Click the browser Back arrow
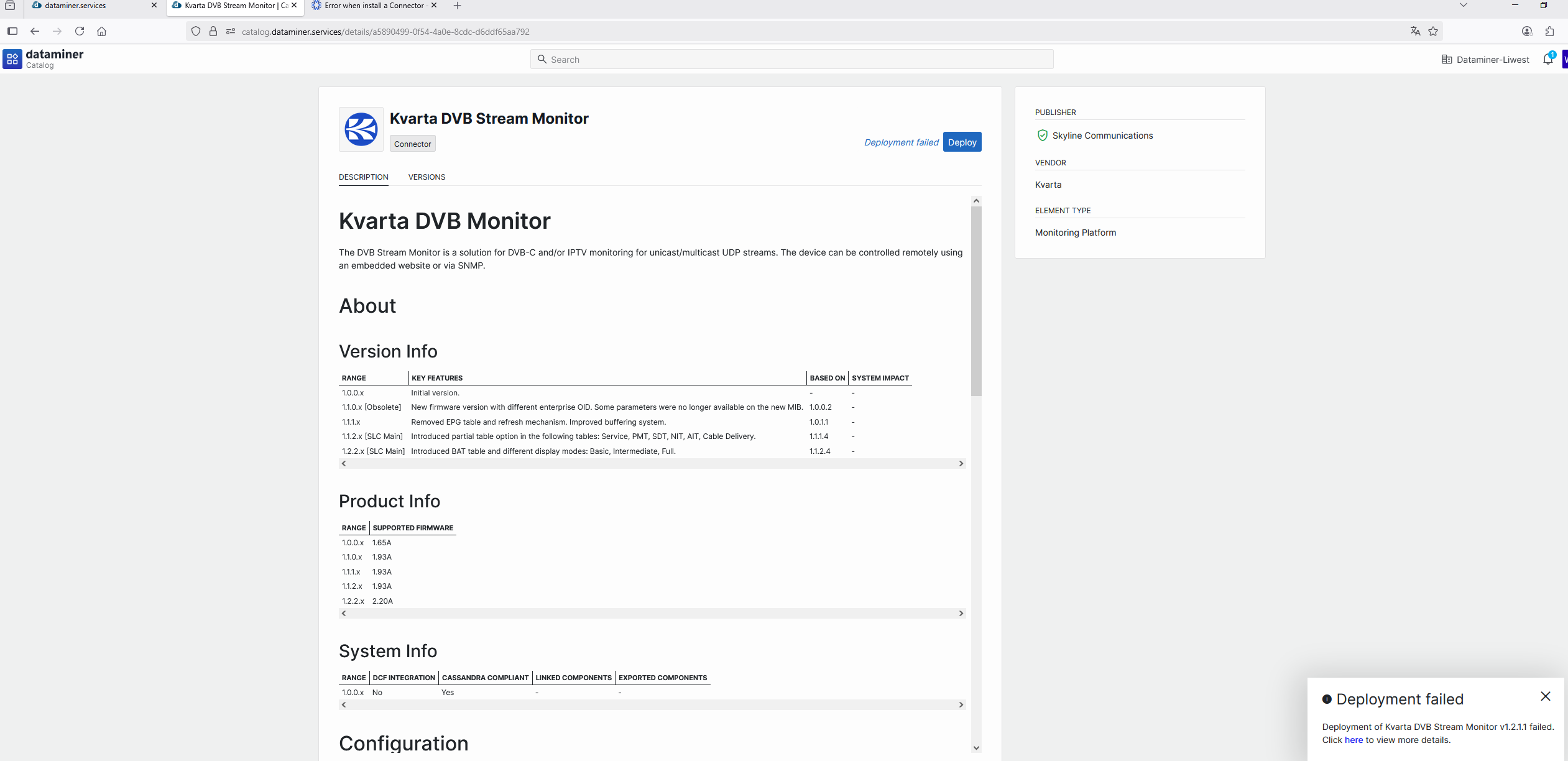This screenshot has height=761, width=1568. click(35, 31)
